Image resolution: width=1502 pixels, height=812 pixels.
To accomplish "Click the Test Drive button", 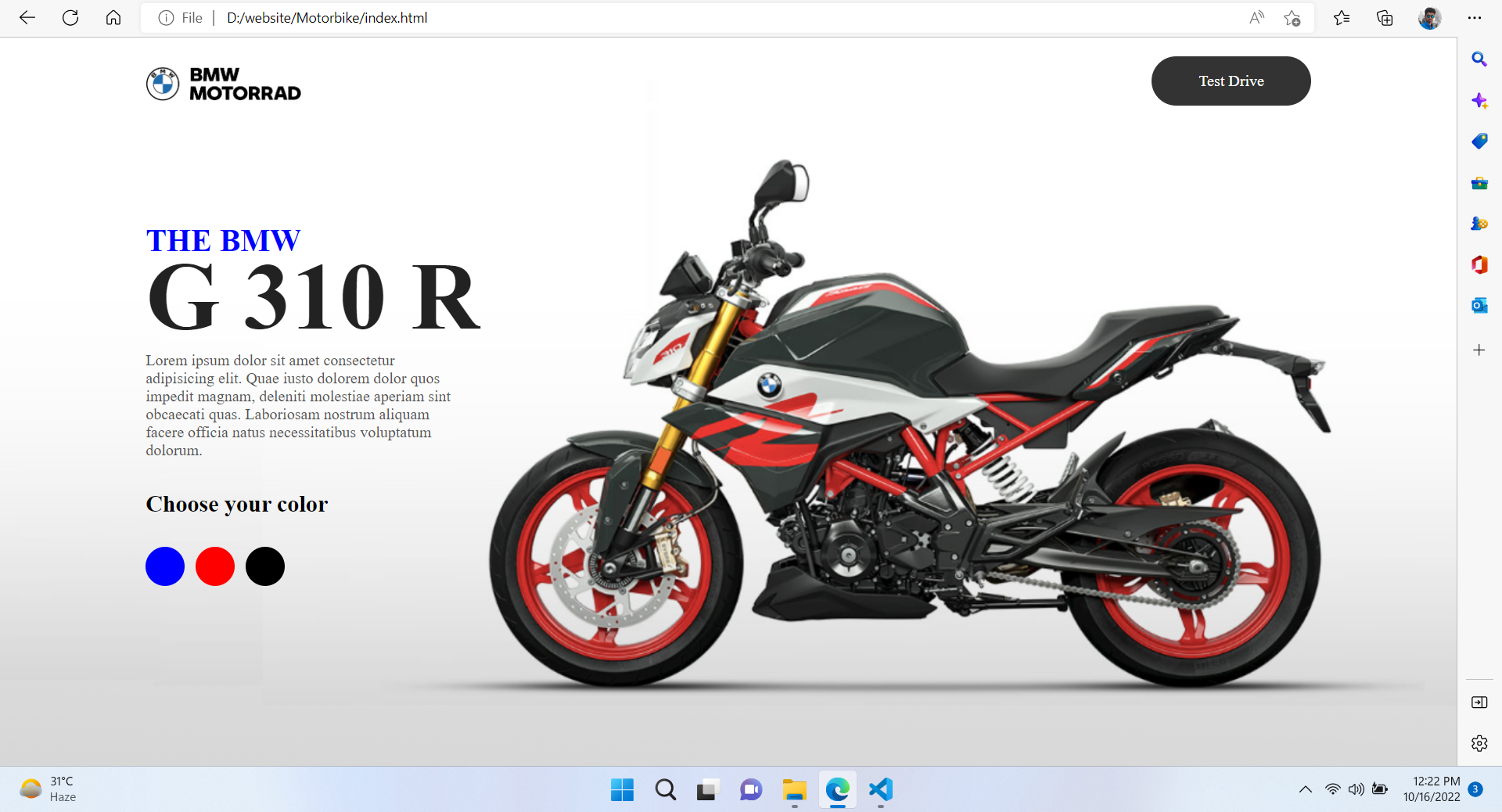I will click(x=1231, y=81).
